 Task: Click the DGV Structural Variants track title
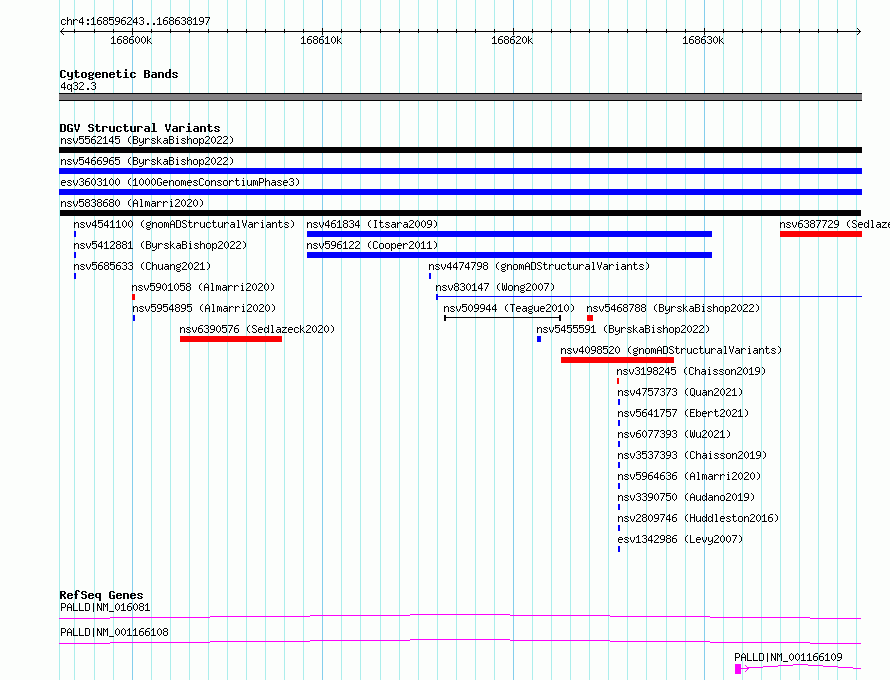[x=140, y=128]
